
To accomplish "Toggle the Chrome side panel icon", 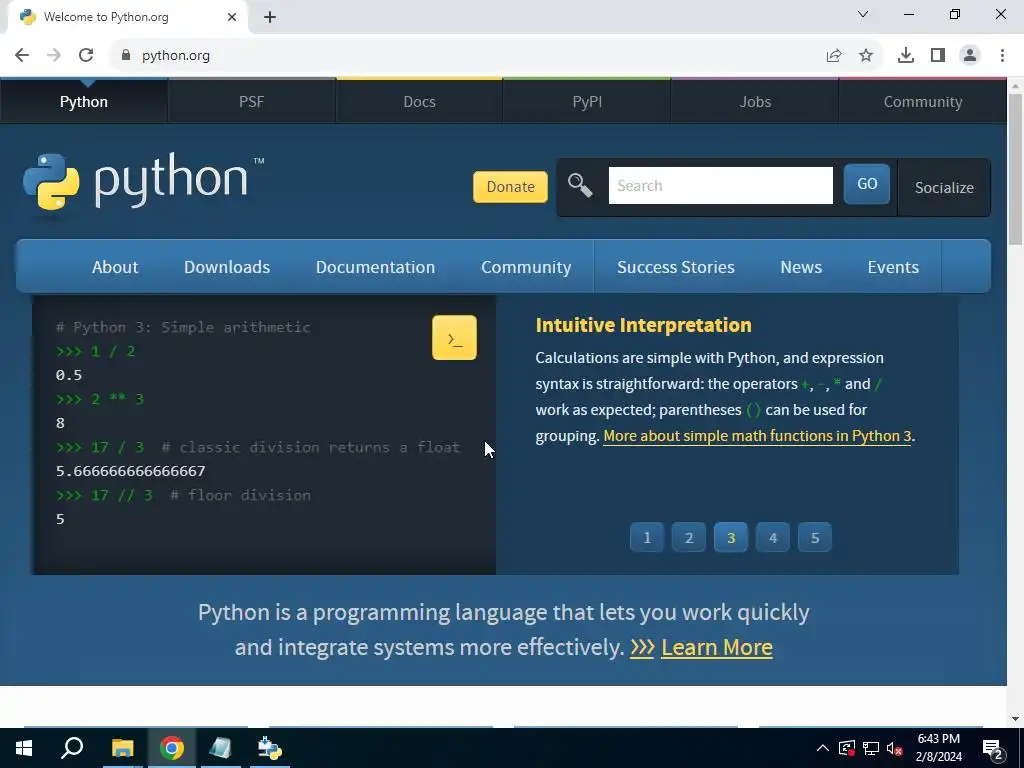I will point(938,56).
